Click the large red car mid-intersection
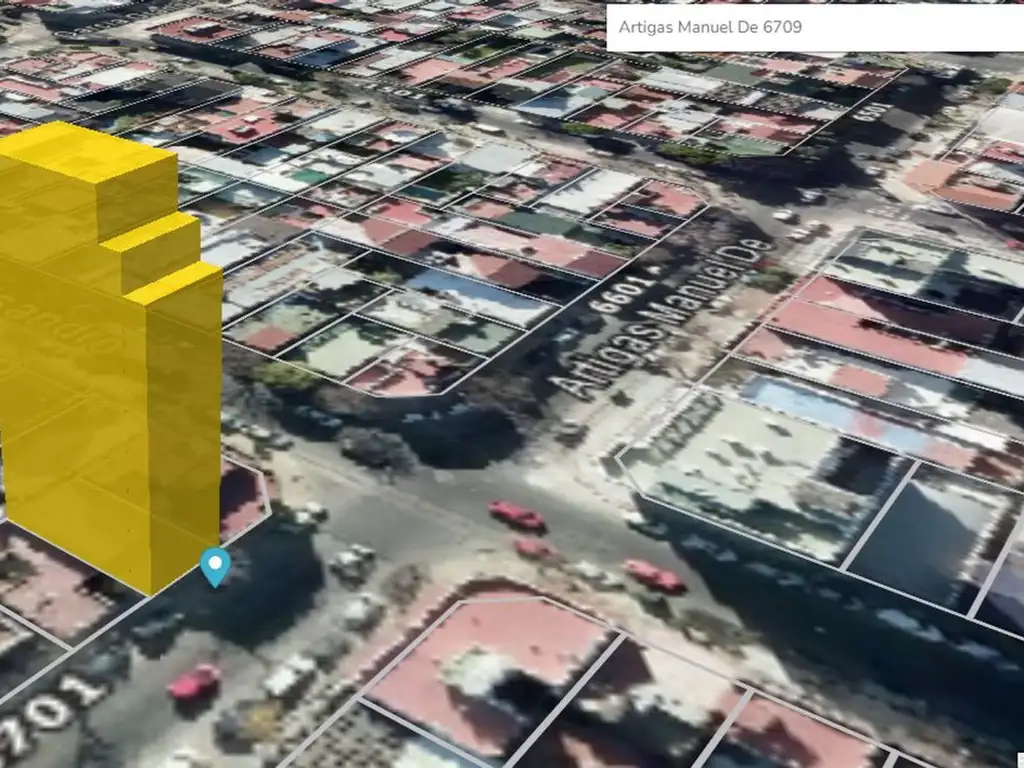This screenshot has width=1024, height=768. (517, 515)
